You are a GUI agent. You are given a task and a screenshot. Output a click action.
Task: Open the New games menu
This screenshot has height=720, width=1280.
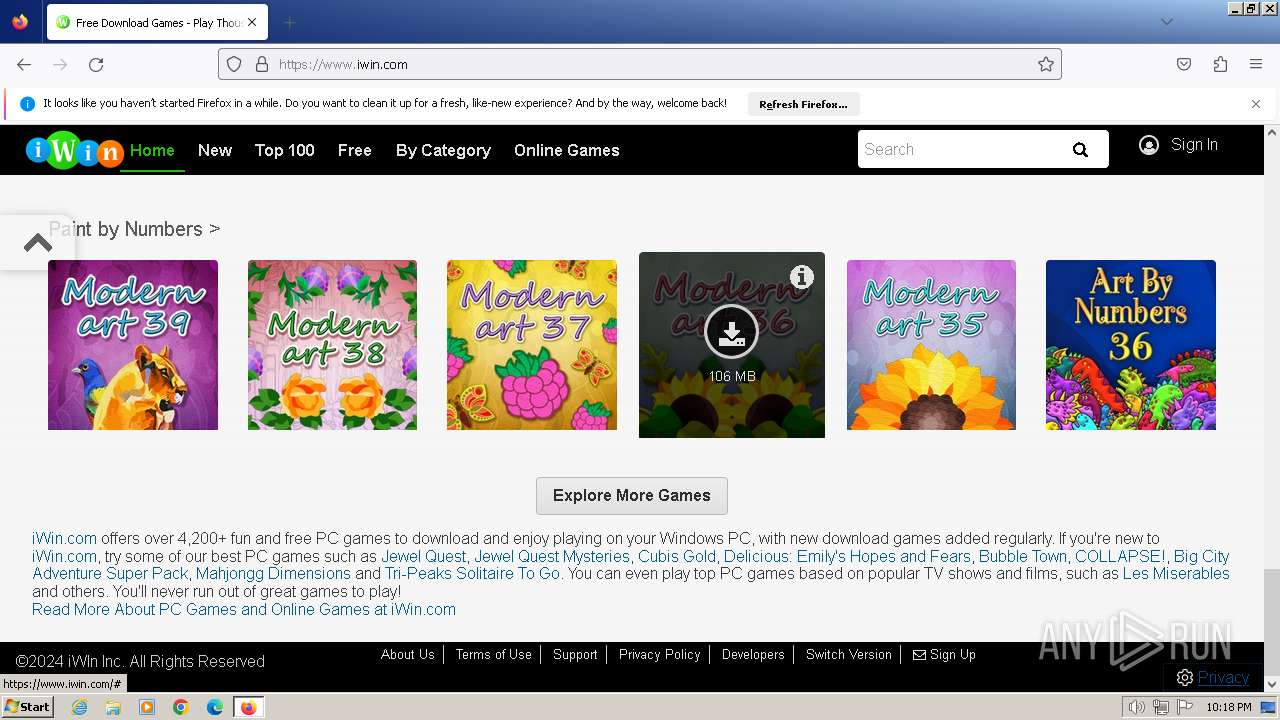tap(215, 150)
